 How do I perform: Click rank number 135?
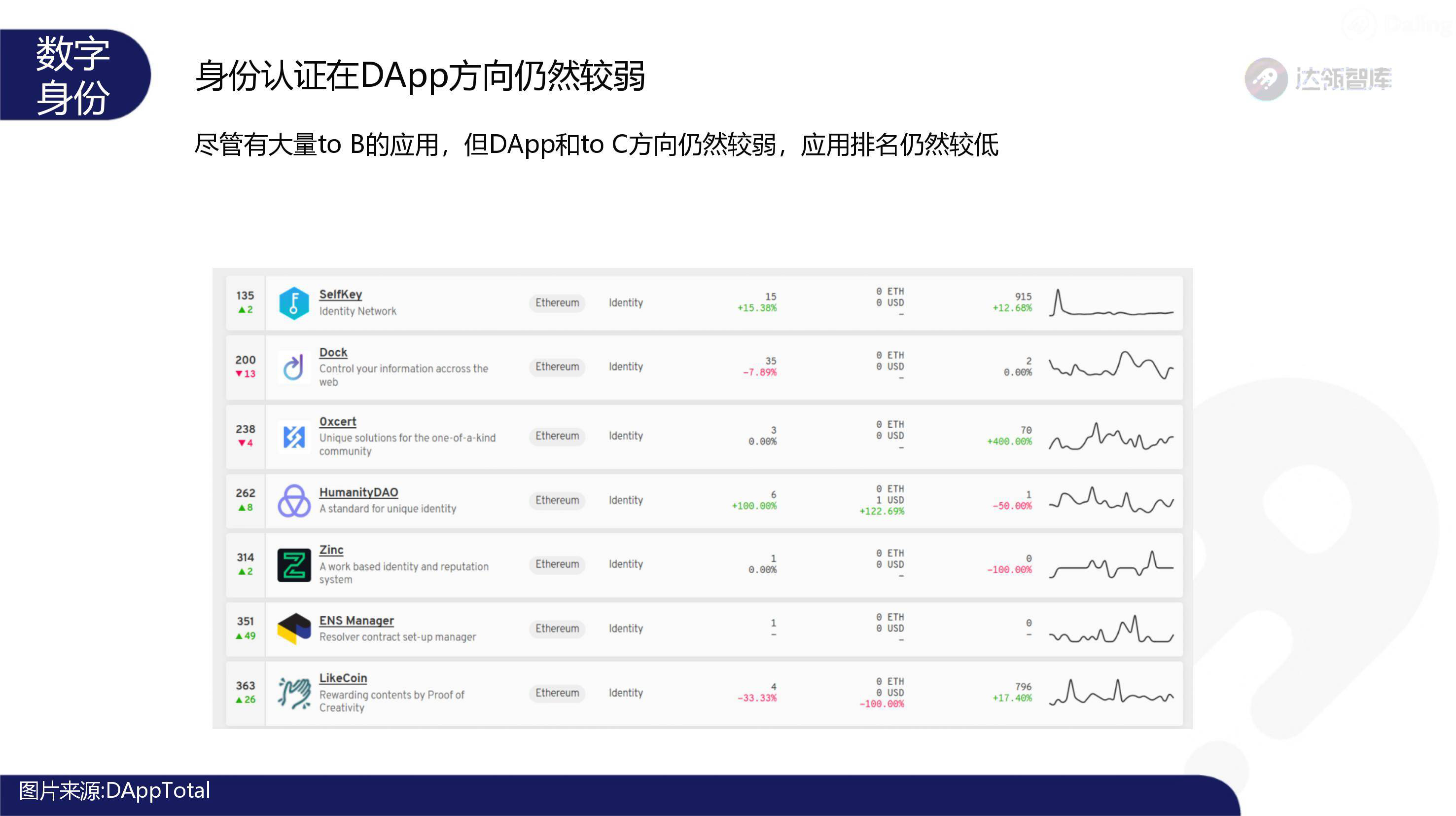pos(246,296)
